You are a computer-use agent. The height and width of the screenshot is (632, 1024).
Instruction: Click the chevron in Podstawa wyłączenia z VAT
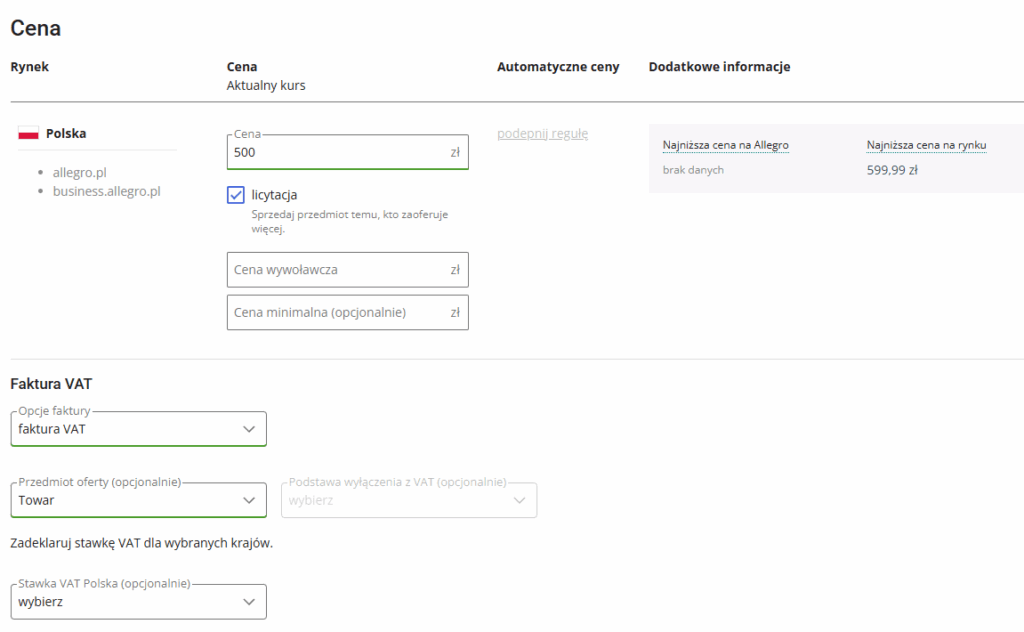519,500
